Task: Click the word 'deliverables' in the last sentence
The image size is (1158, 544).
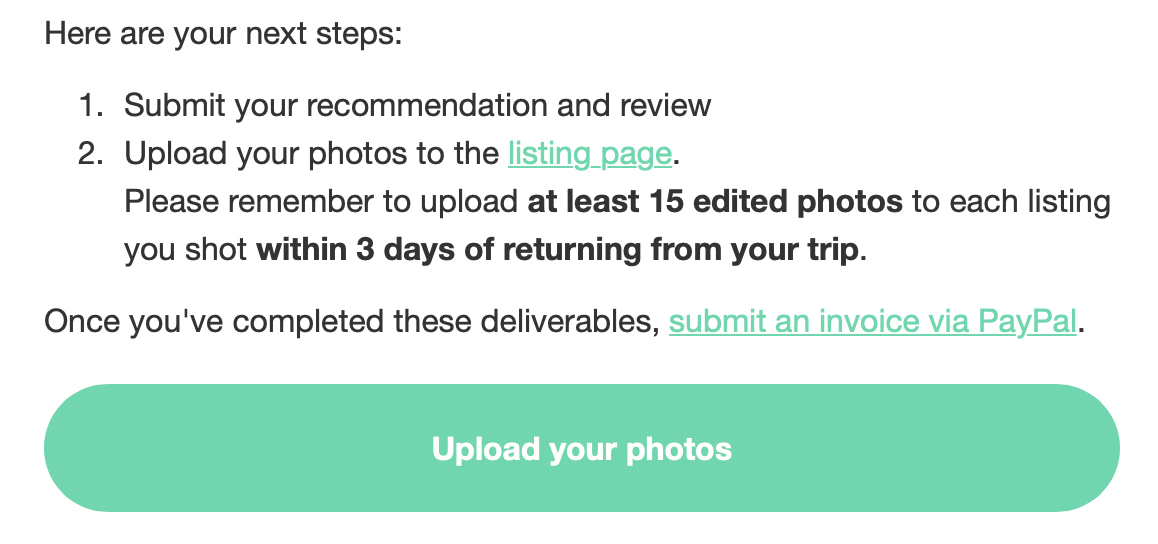Action: [569, 322]
